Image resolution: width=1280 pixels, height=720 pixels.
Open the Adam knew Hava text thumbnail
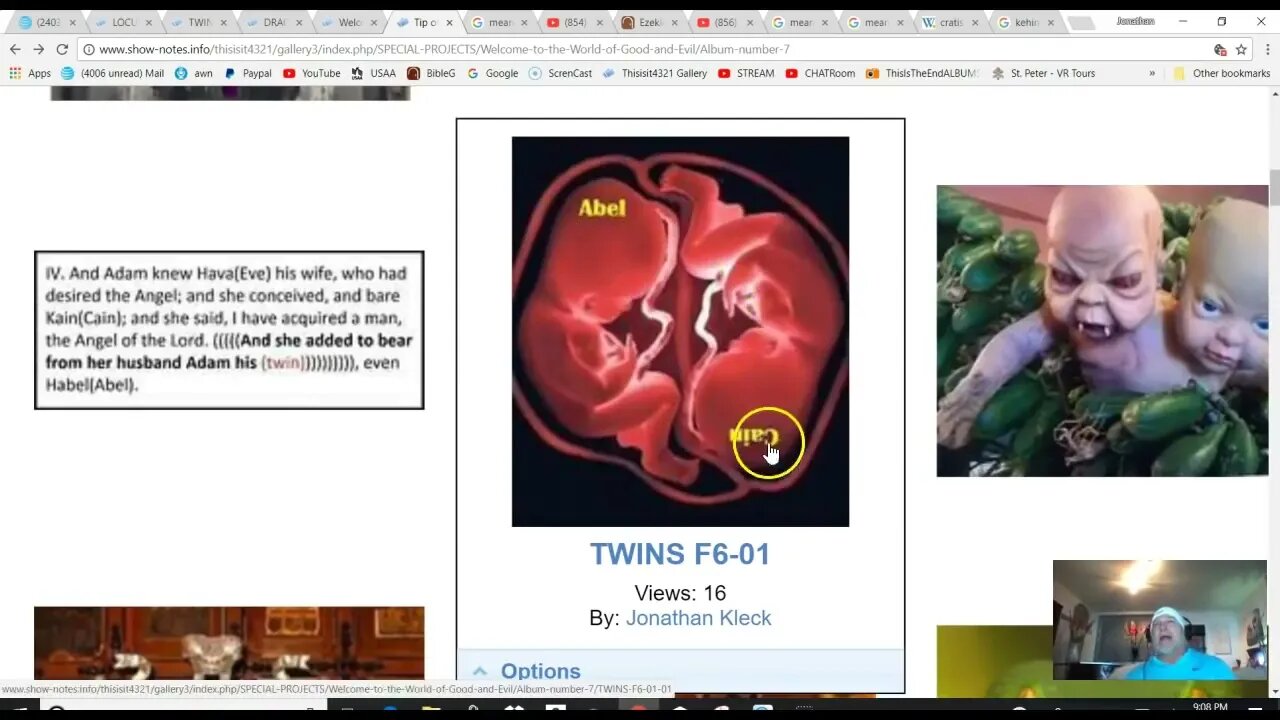pyautogui.click(x=229, y=330)
